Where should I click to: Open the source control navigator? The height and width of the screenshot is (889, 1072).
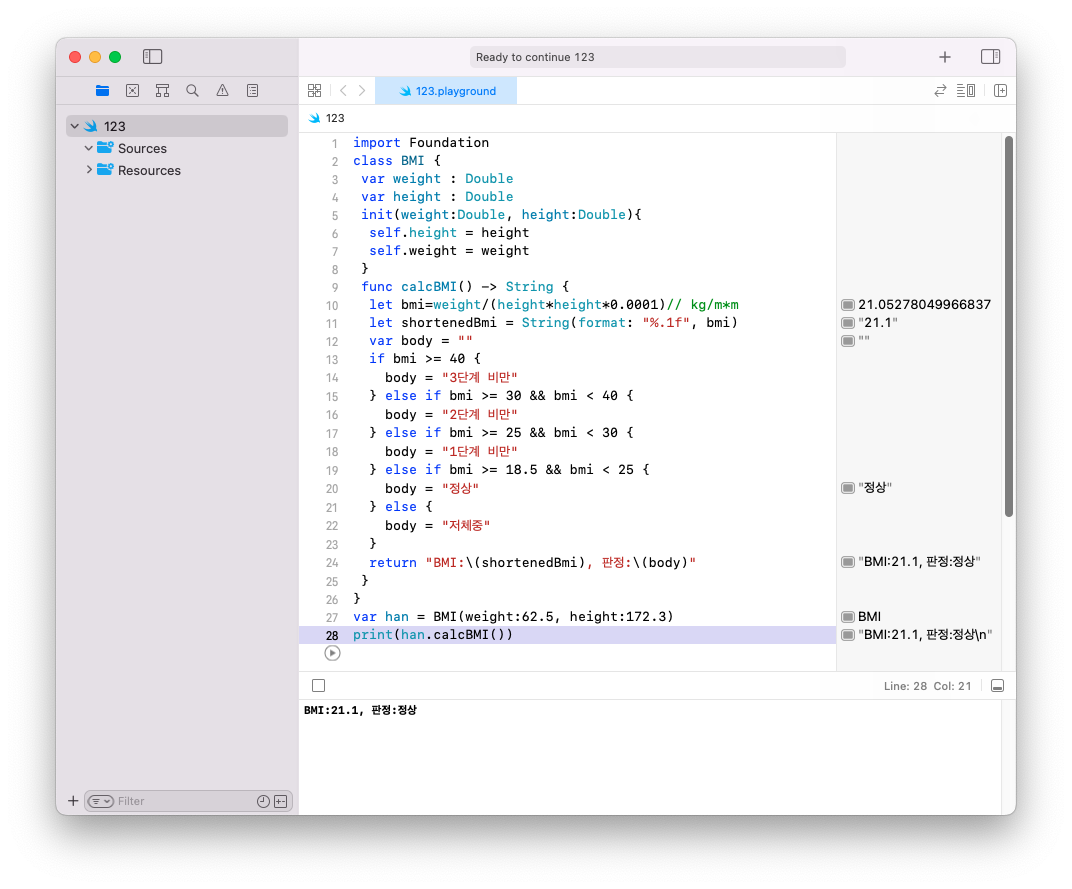[133, 90]
